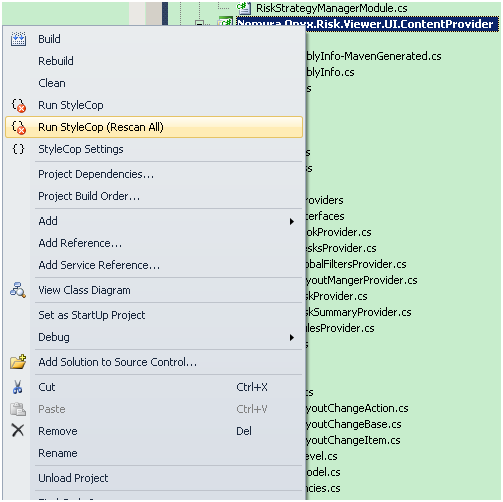503x502 pixels.
Task: Click the Remove X icon
Action: click(x=18, y=430)
